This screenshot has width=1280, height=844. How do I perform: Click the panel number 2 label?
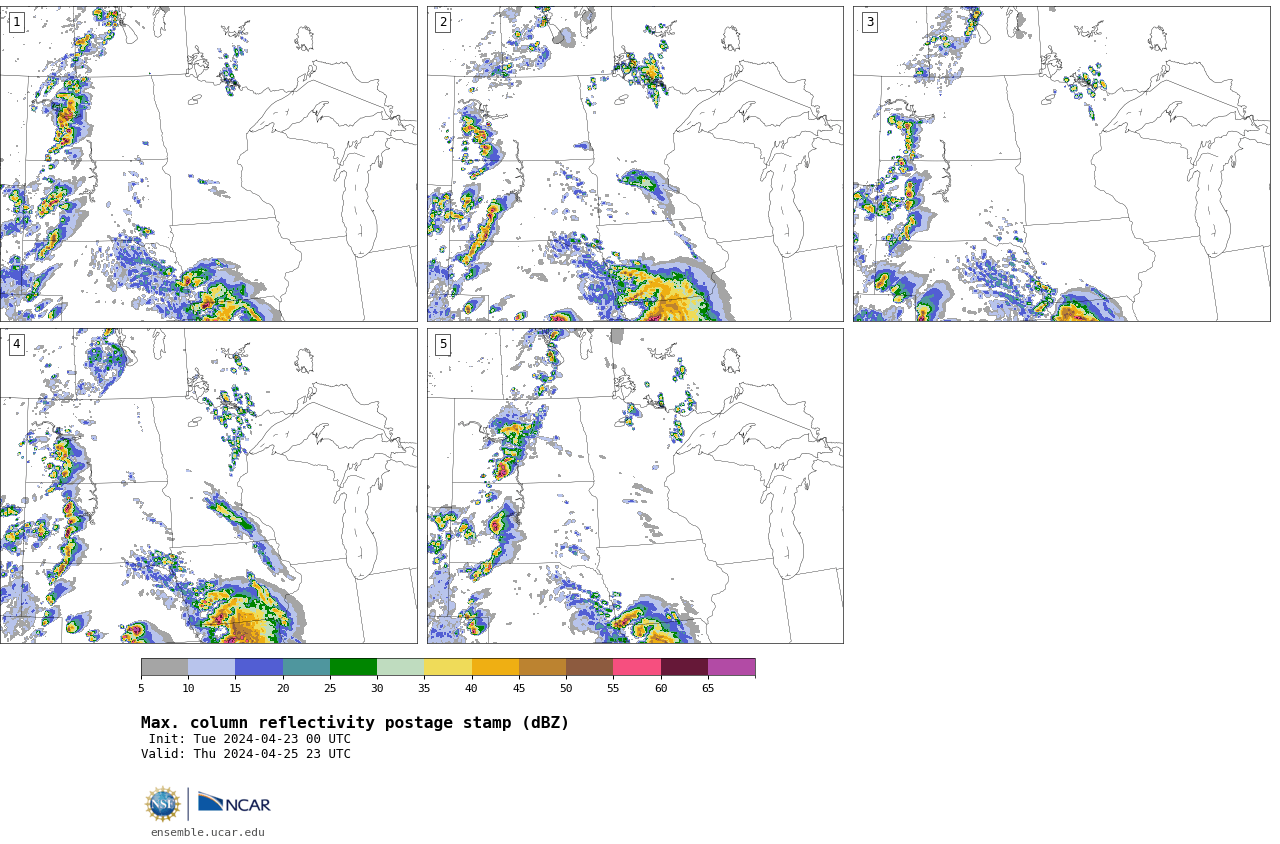coord(443,22)
